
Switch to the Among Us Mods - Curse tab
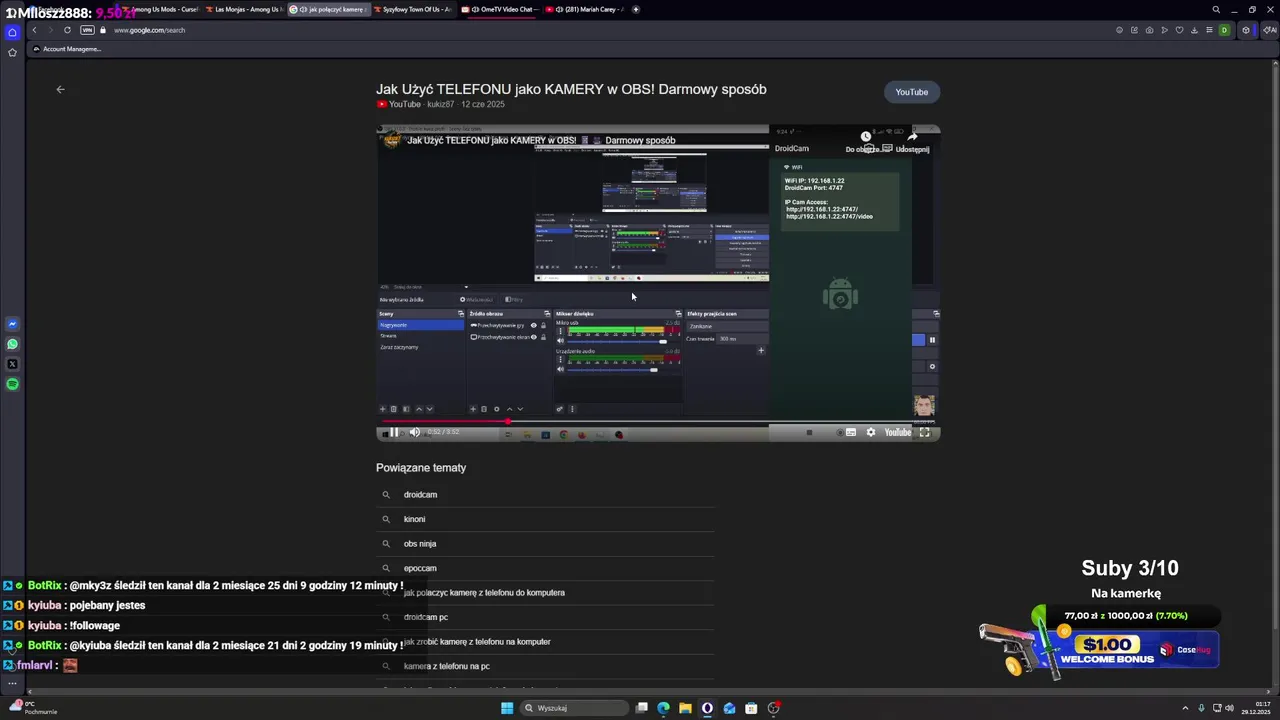(160, 9)
